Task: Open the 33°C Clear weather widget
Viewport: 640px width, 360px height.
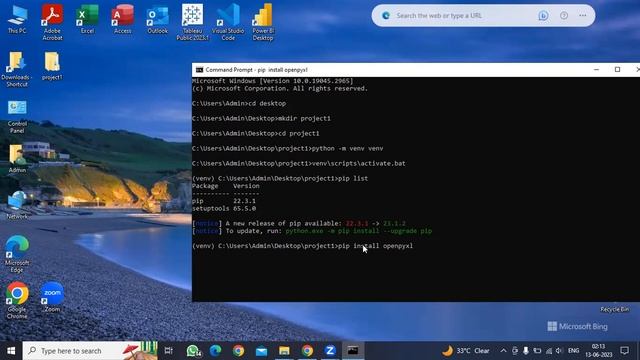Action: (466, 351)
